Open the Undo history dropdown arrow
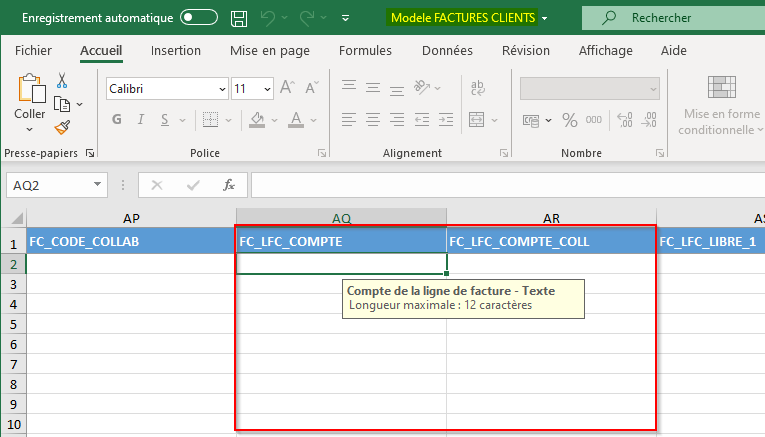Viewport: 765px width, 437px height. (x=284, y=18)
